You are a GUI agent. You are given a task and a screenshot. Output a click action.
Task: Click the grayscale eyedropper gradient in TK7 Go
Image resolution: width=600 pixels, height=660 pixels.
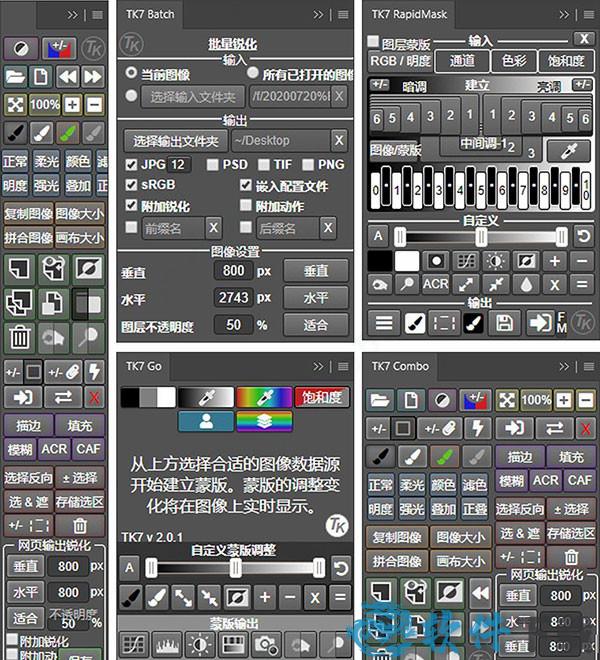pos(206,397)
